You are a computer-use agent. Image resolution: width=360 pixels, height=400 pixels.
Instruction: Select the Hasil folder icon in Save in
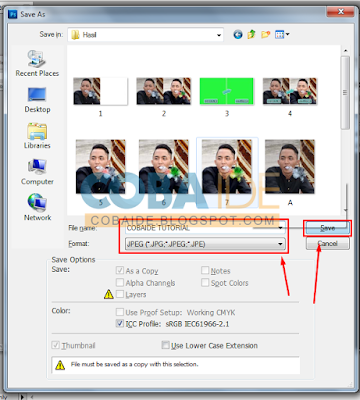pyautogui.click(x=75, y=35)
